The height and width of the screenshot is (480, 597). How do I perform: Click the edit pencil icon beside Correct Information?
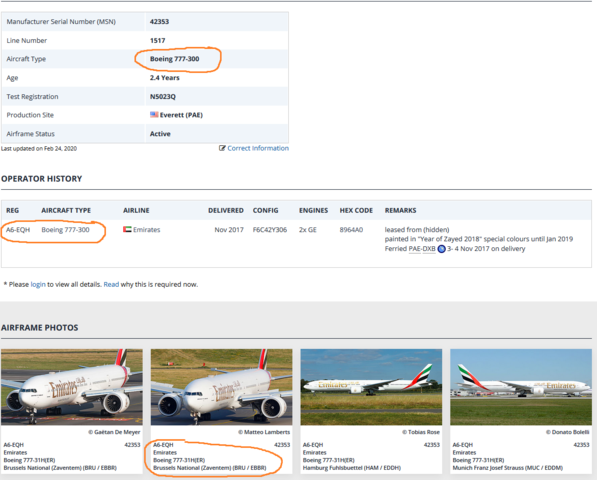(222, 148)
